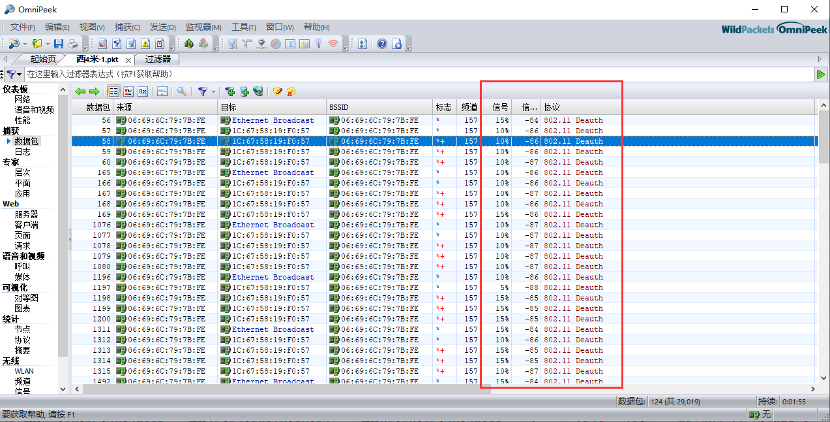The height and width of the screenshot is (422, 830).
Task: Select packet row 1076
Action: pos(445,225)
